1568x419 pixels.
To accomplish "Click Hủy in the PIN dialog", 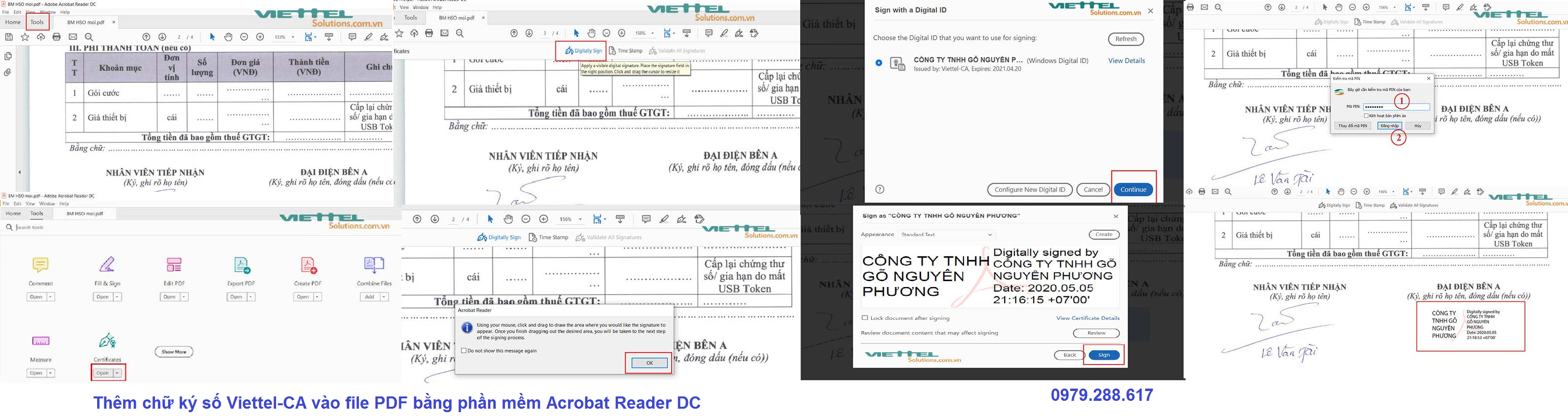I will click(1417, 126).
